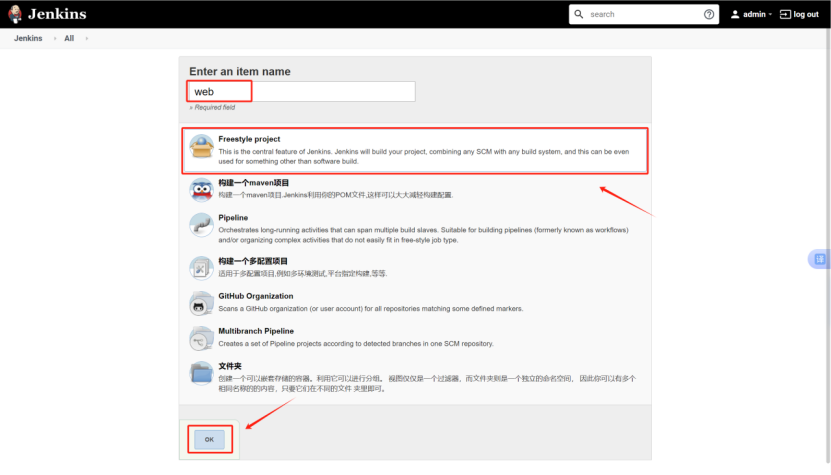Click the Required field hint text
The width and height of the screenshot is (831, 475).
point(212,107)
